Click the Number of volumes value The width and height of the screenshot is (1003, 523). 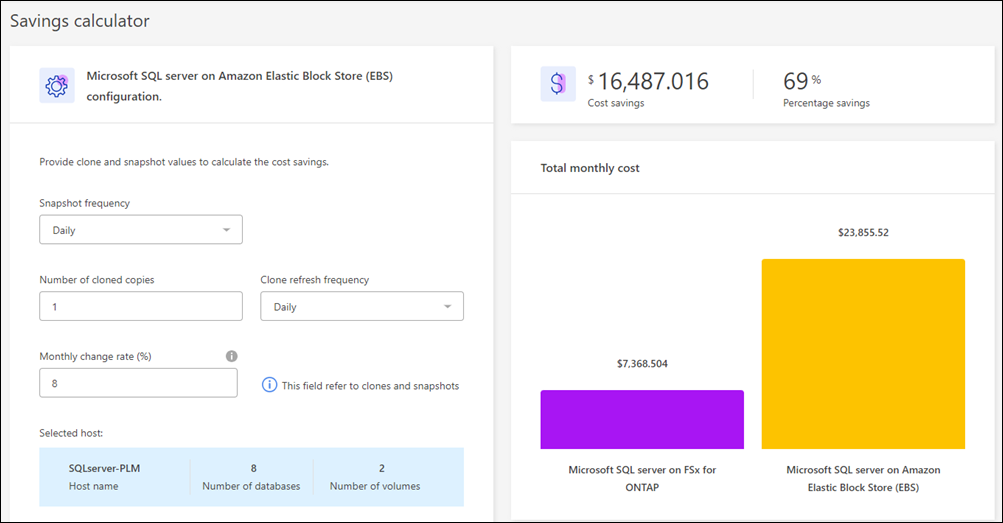pyautogui.click(x=381, y=468)
